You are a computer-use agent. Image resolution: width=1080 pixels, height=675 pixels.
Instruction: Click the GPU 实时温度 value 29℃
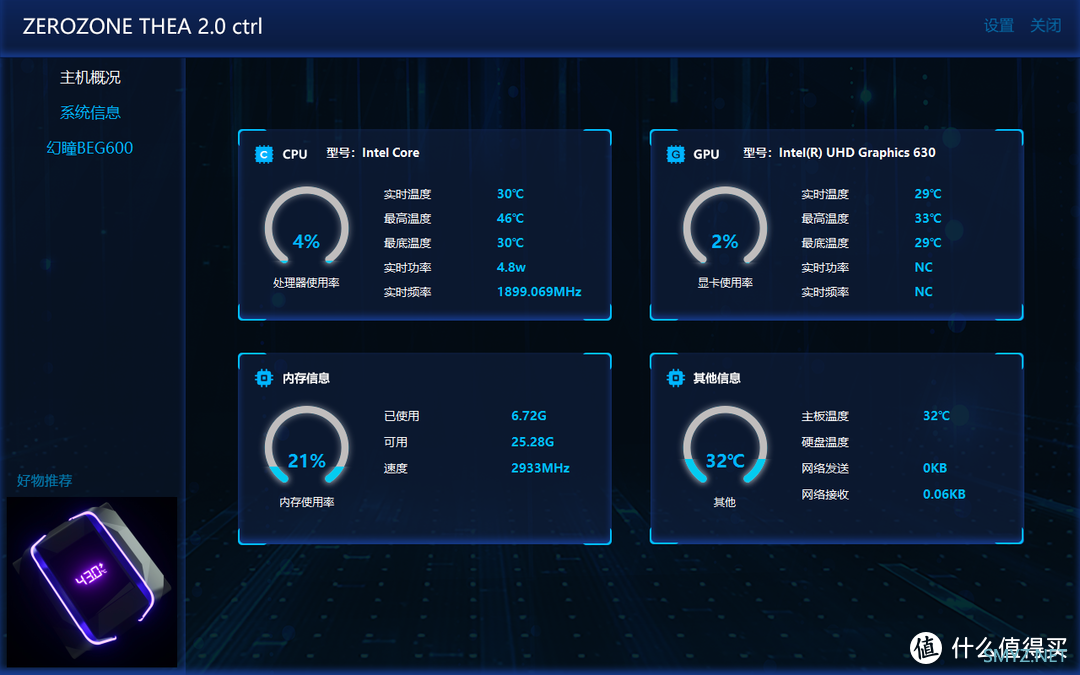(x=928, y=194)
